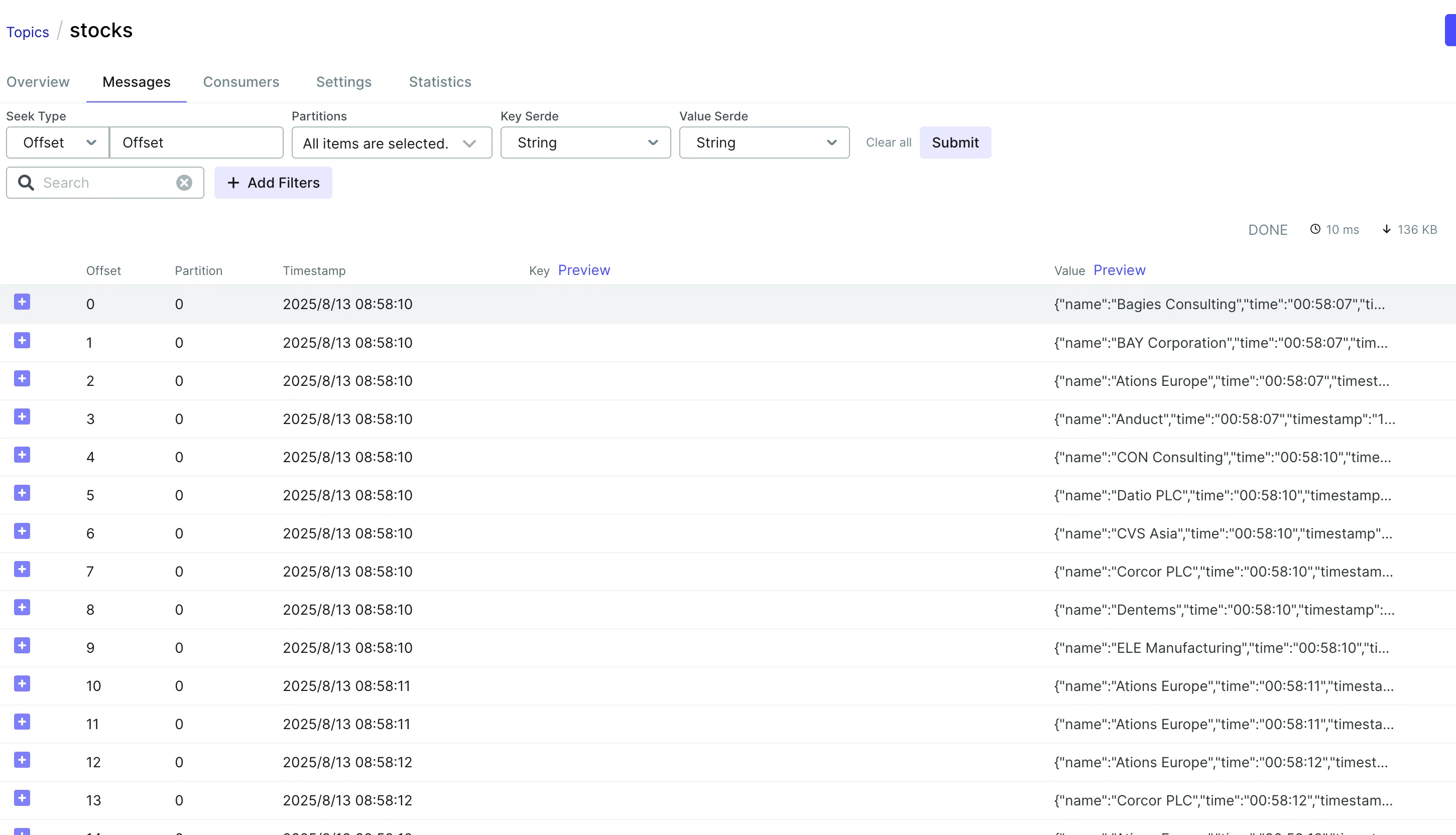Switch to the Statistics tab
This screenshot has height=835, width=1456.
439,82
